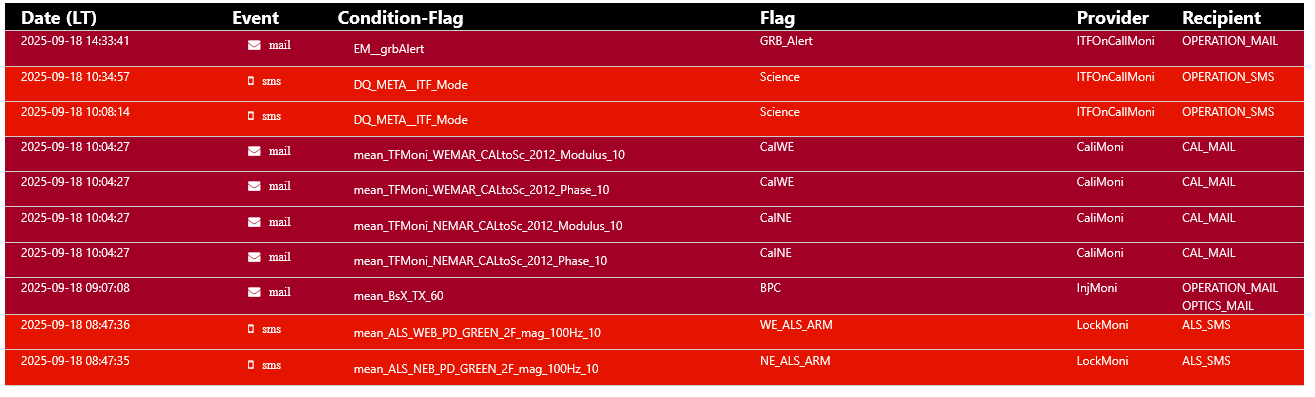1315x397 pixels.
Task: Click the mail icon for EM__grbAlert
Action: coord(254,45)
